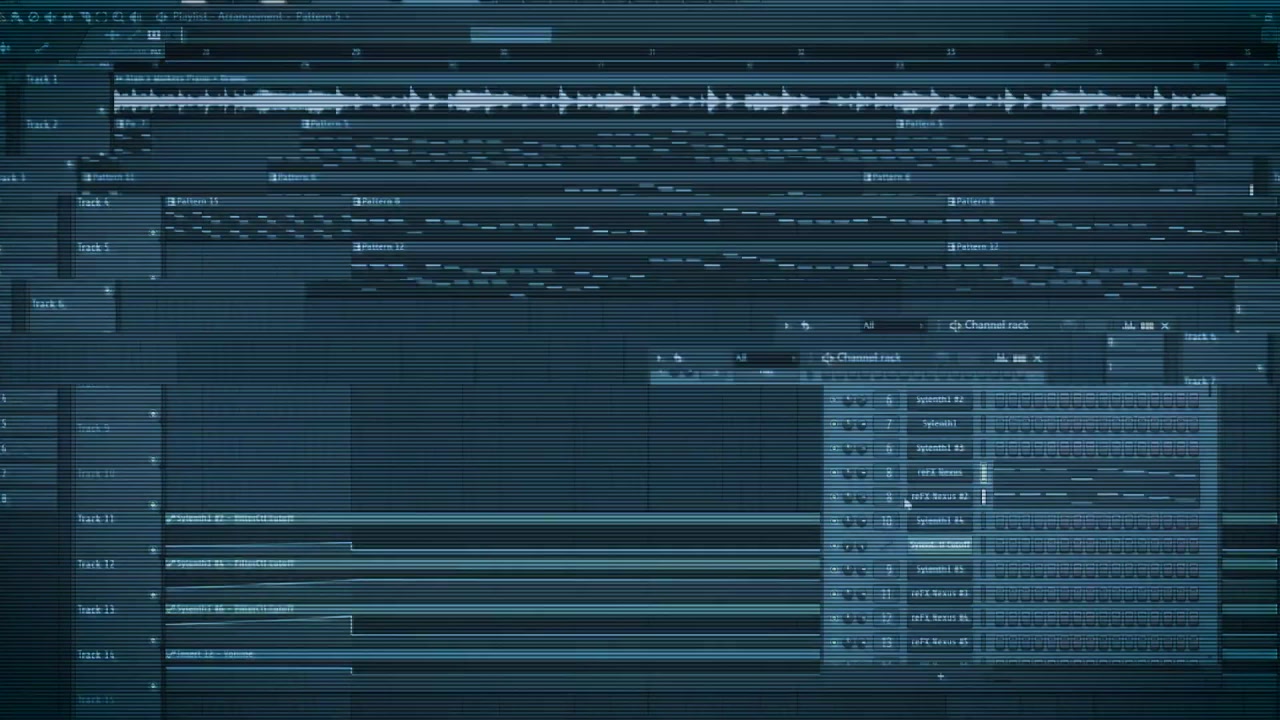
Task: Mute the Sylenth1 #2 channel LED
Action: (834, 400)
